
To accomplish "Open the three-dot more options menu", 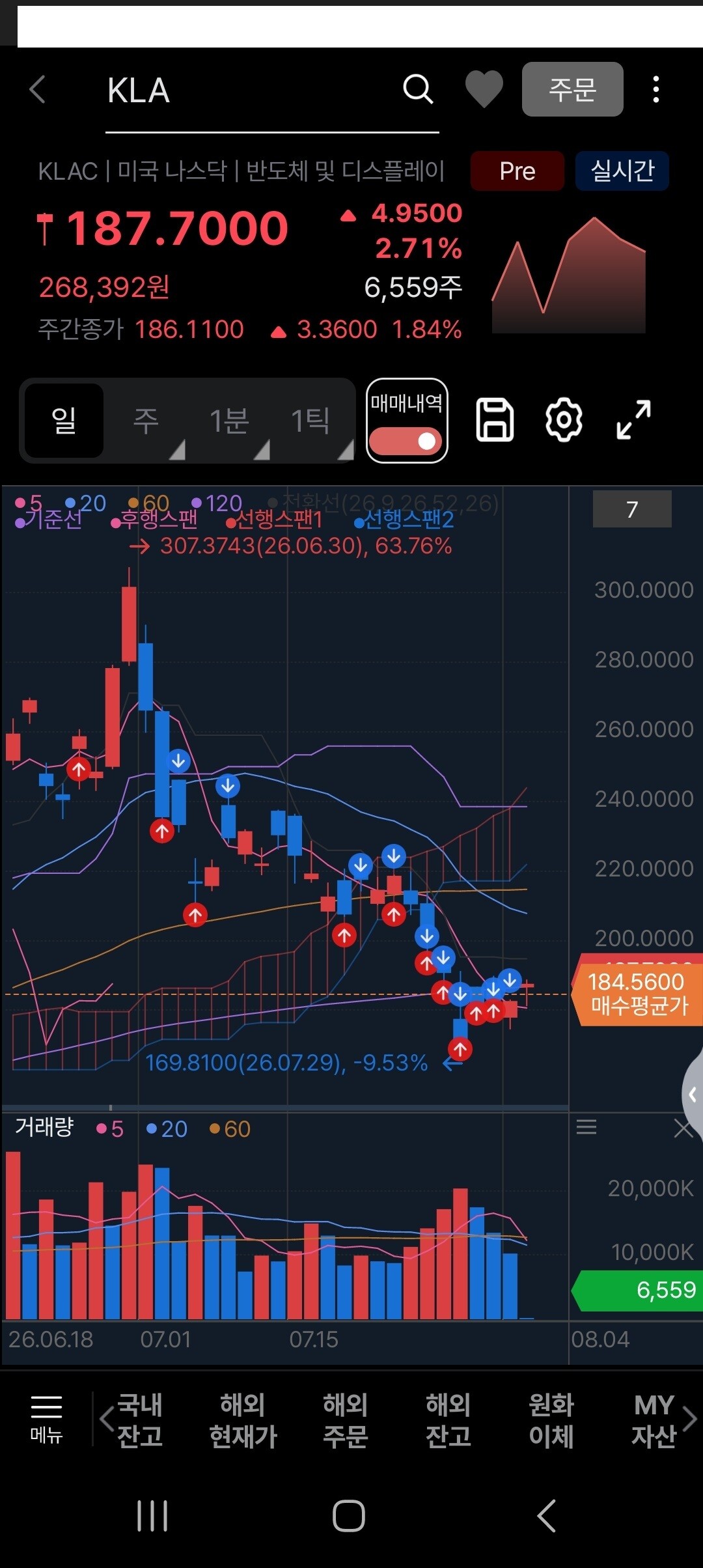I will [x=656, y=89].
